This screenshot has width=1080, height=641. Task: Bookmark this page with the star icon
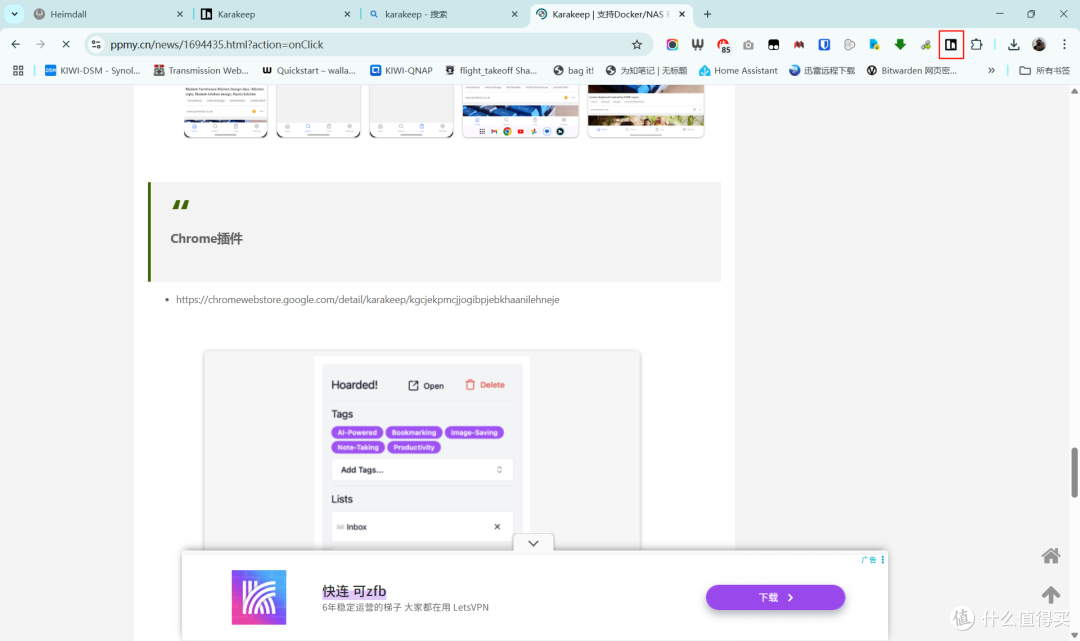click(x=637, y=44)
